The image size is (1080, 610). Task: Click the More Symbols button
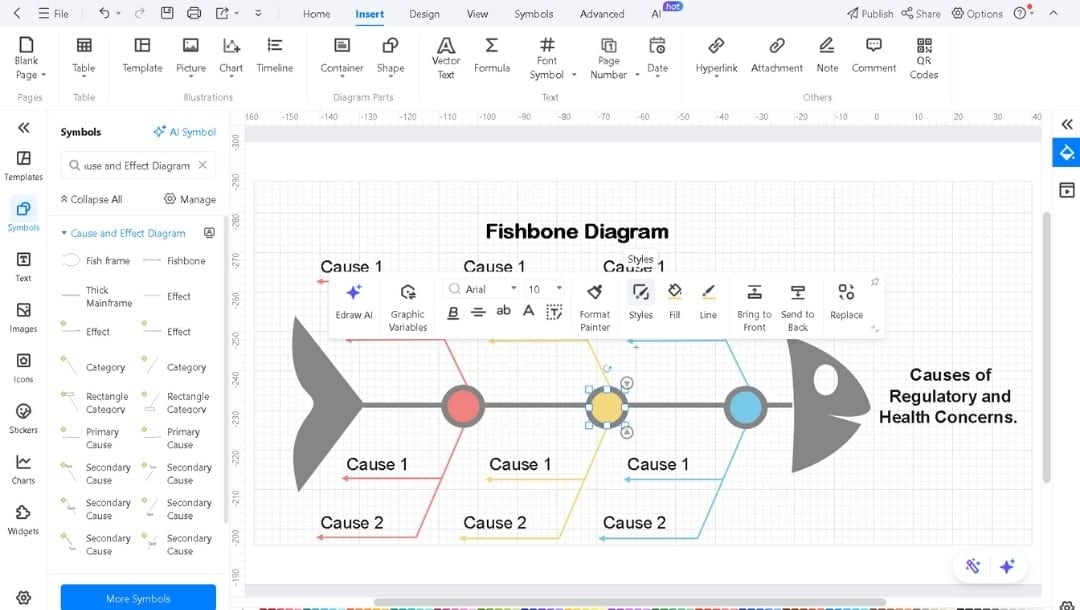137,597
